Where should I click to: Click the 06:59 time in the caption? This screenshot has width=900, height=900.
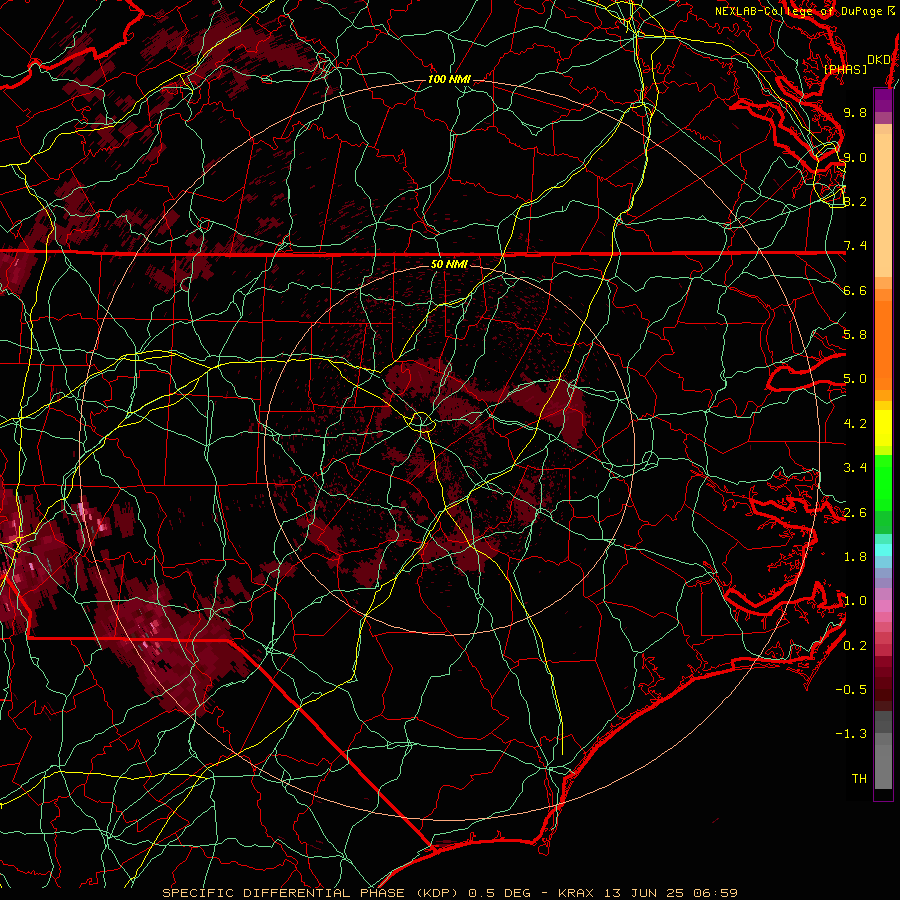coord(715,893)
